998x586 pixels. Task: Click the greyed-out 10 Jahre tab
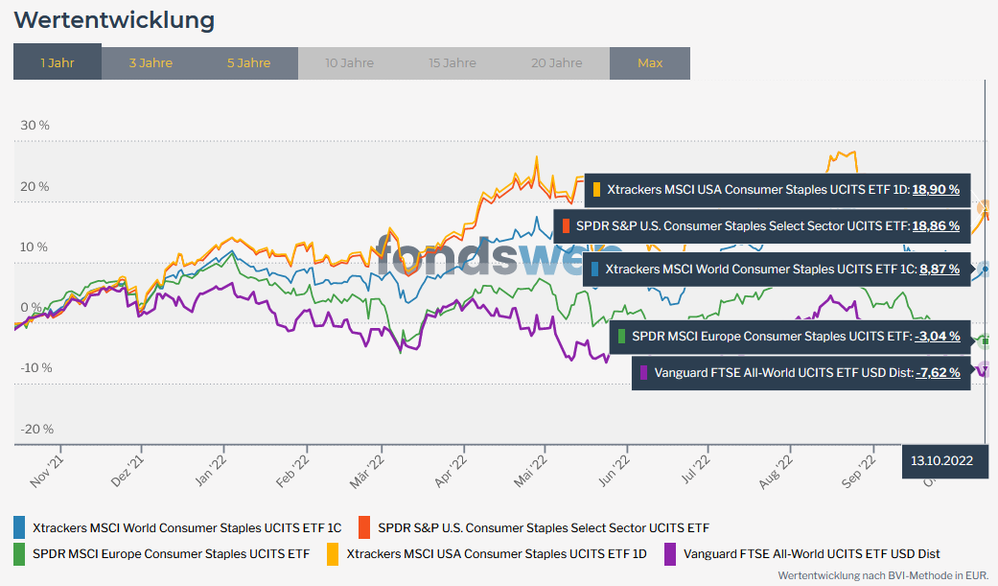coord(349,63)
